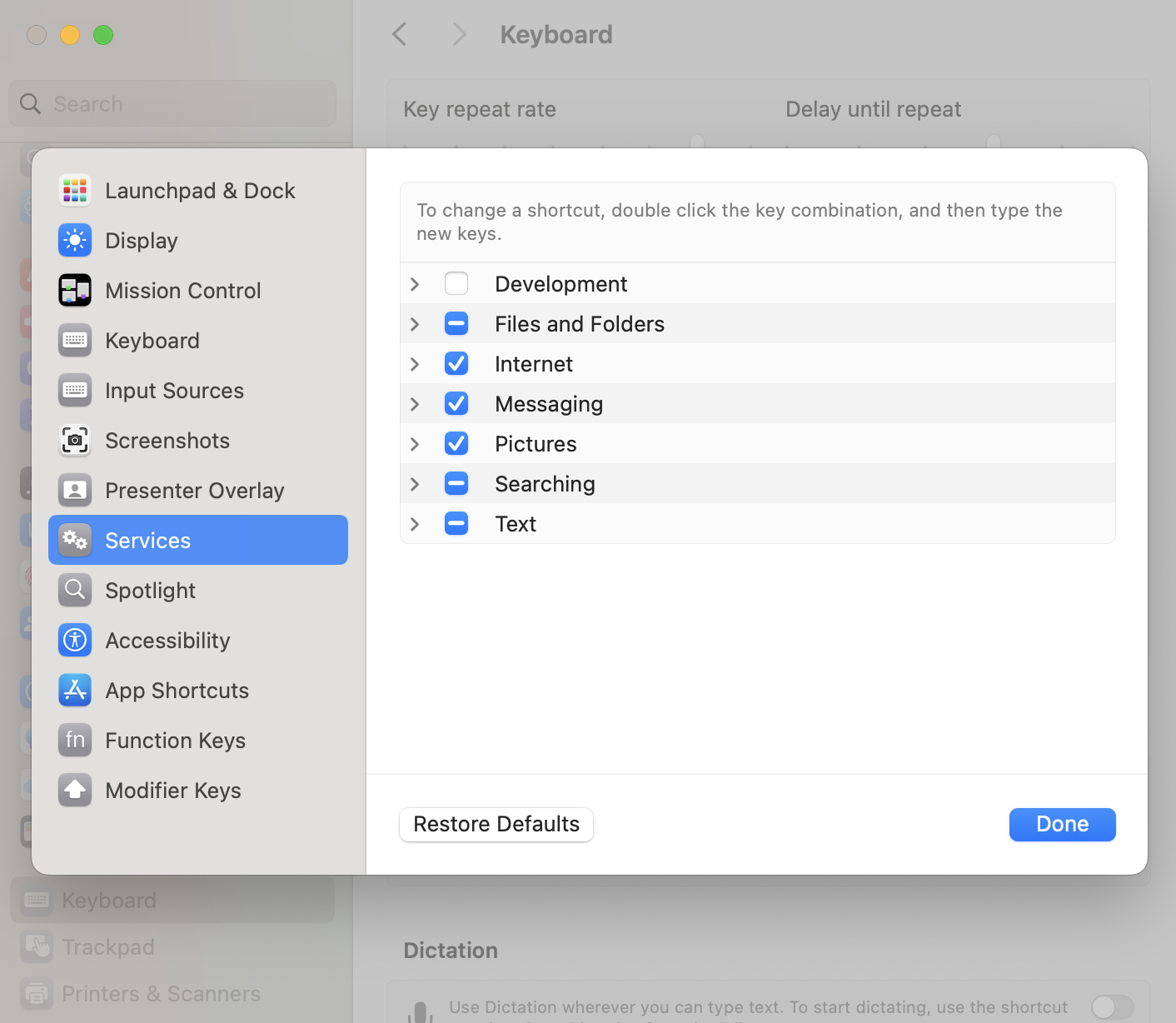
Task: Click the Searching row label
Action: 545,484
